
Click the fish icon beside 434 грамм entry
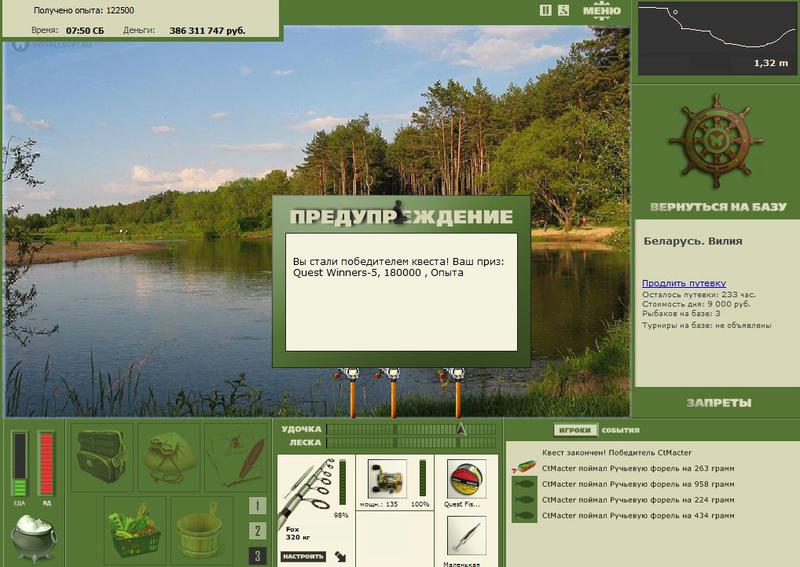pyautogui.click(x=524, y=515)
